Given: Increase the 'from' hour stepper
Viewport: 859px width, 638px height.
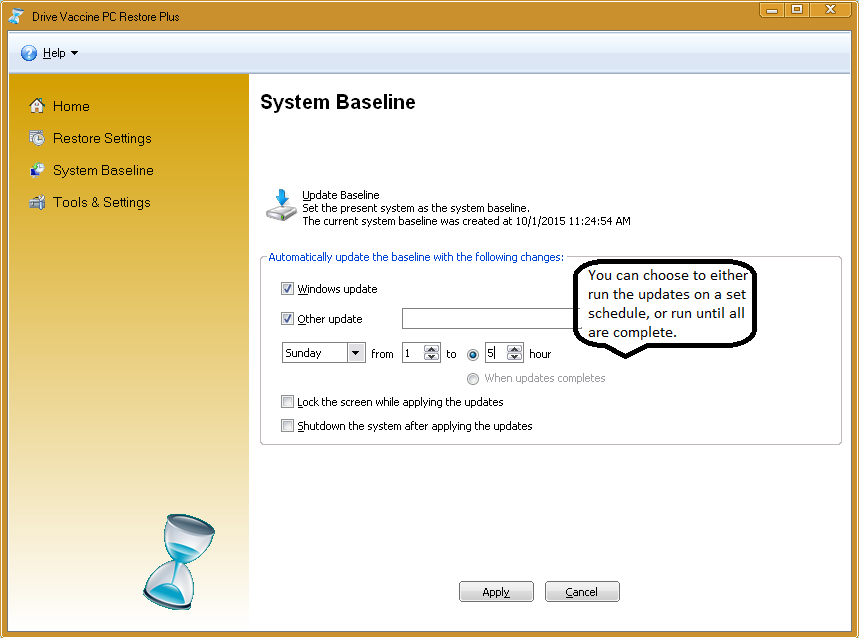Looking at the screenshot, I should tap(432, 349).
